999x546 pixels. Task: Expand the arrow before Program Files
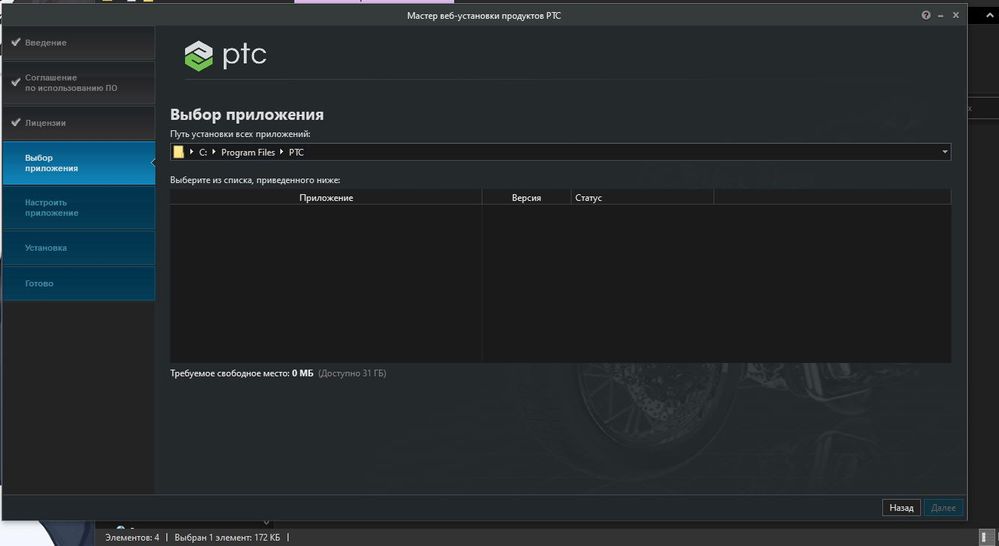(x=214, y=152)
